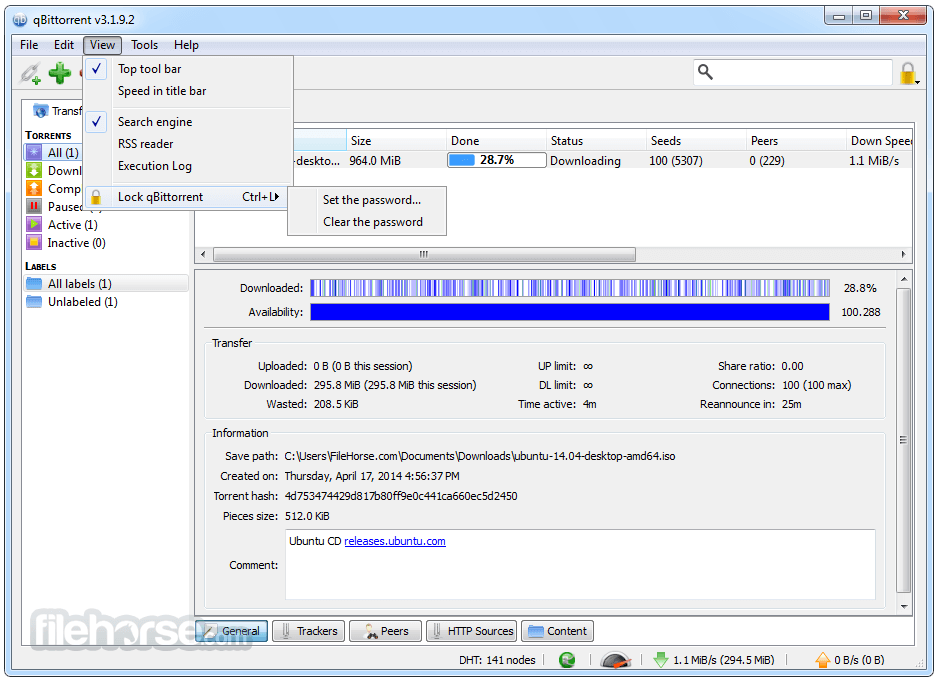
Task: Open the Help menu
Action: [186, 45]
